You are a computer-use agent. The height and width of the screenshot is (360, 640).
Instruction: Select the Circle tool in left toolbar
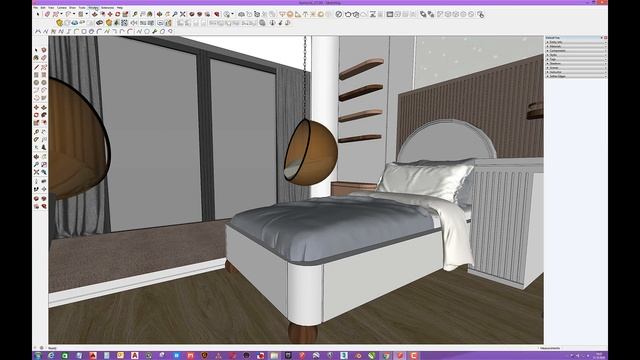click(x=36, y=82)
